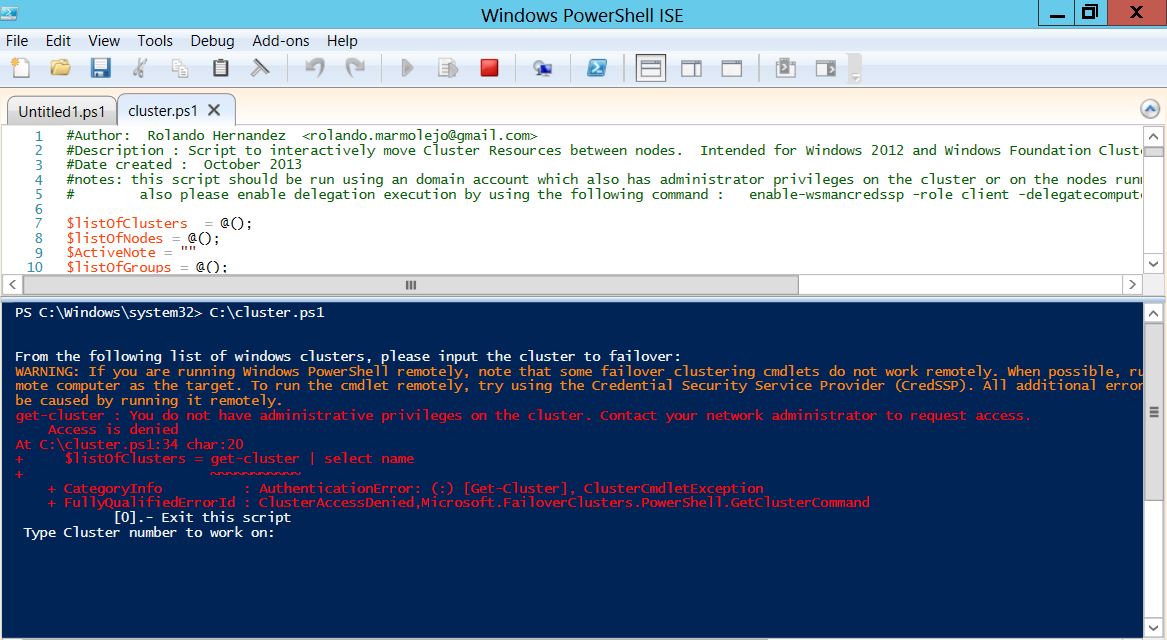Cut selection with the scissors icon

click(x=140, y=68)
